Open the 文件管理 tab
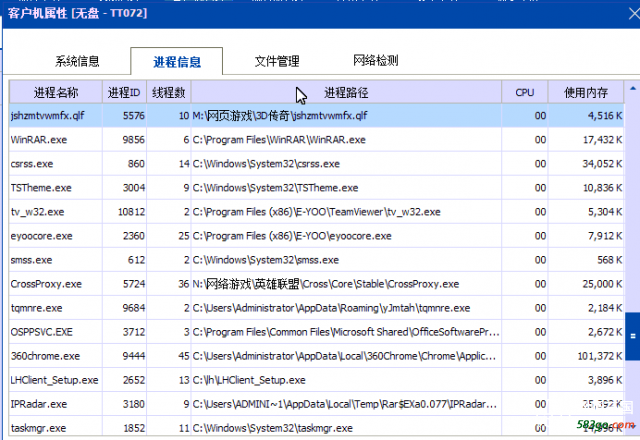The height and width of the screenshot is (440, 640). 276,61
